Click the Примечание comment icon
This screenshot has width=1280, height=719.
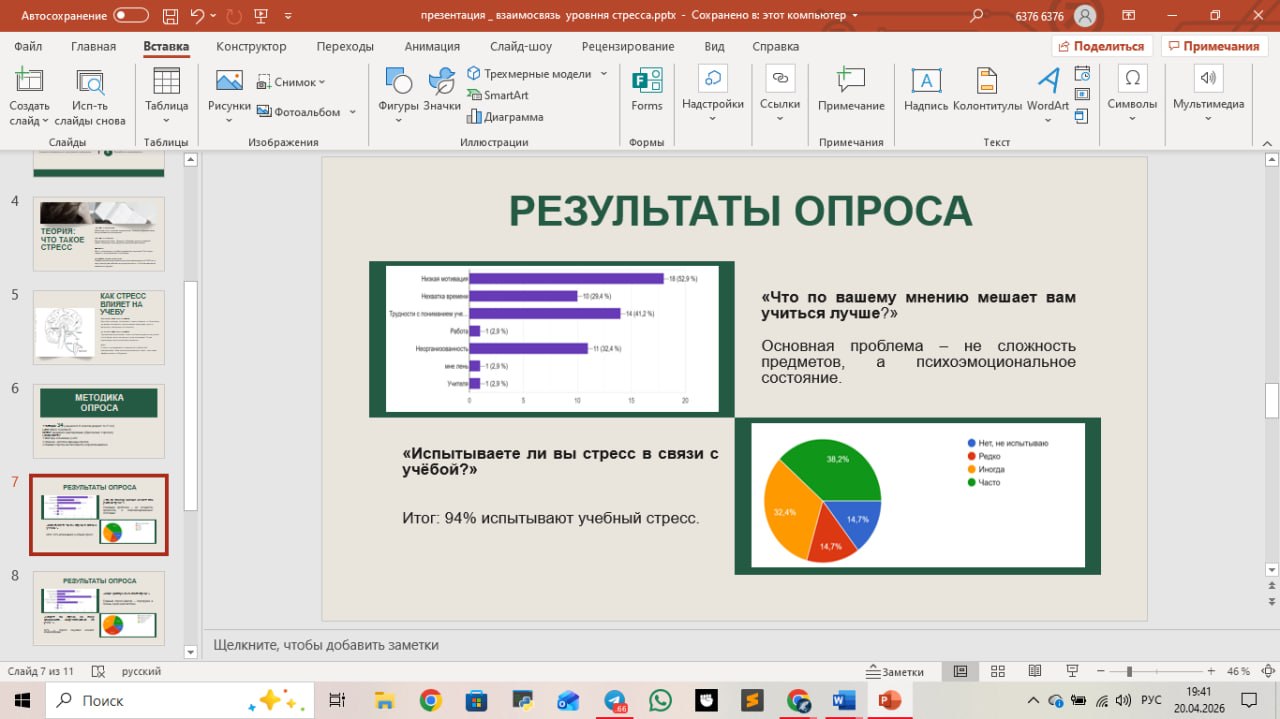click(x=851, y=82)
